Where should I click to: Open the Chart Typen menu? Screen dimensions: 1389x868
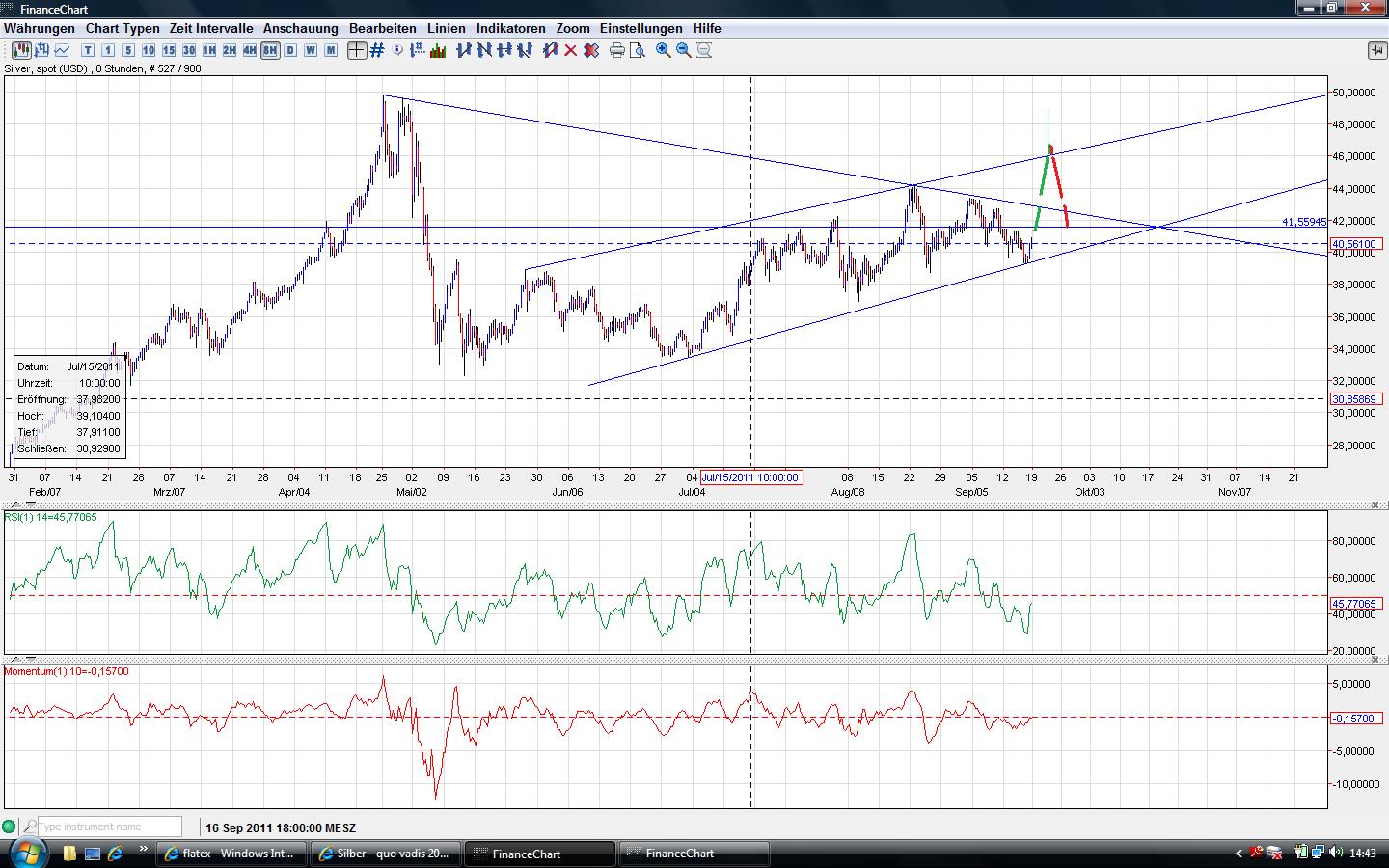point(122,29)
